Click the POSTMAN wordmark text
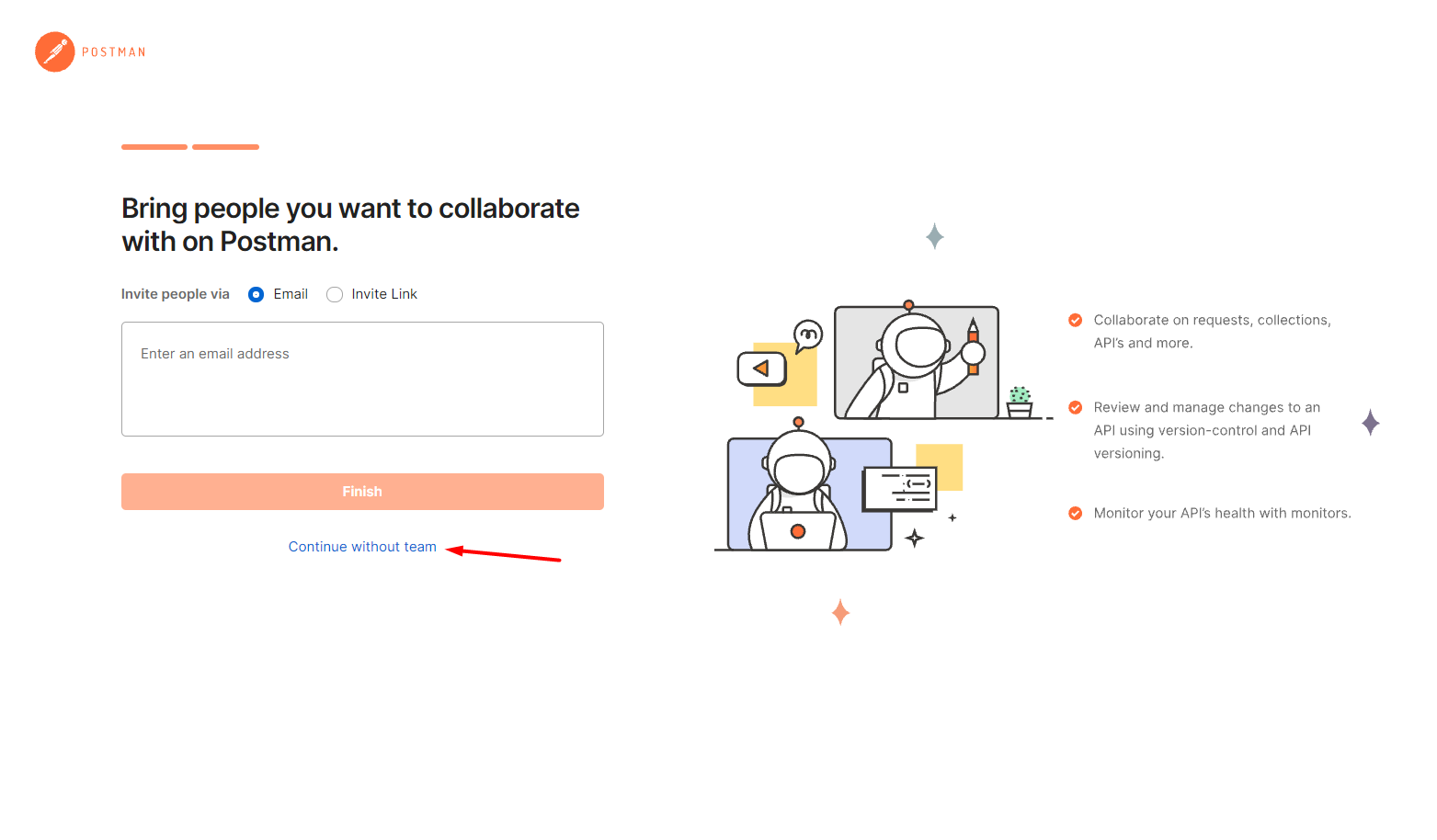The height and width of the screenshot is (840, 1437). pos(114,52)
